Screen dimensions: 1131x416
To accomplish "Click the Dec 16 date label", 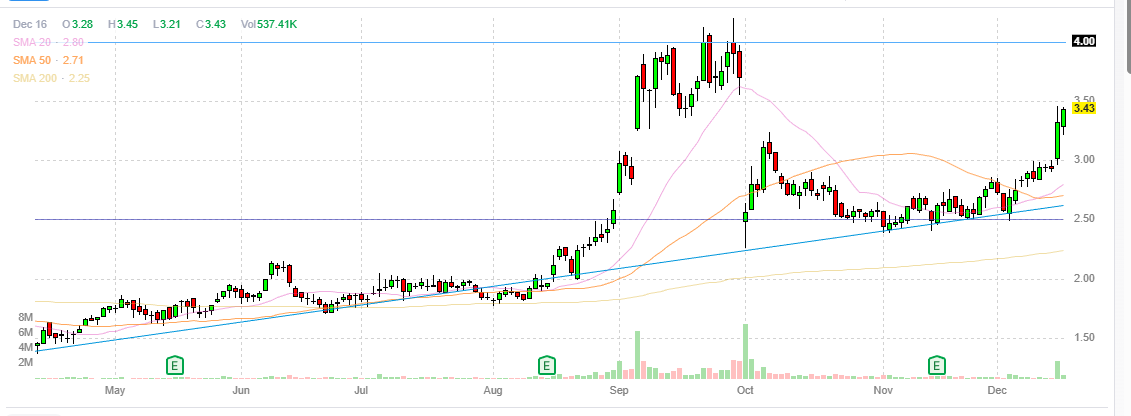I will pos(29,25).
